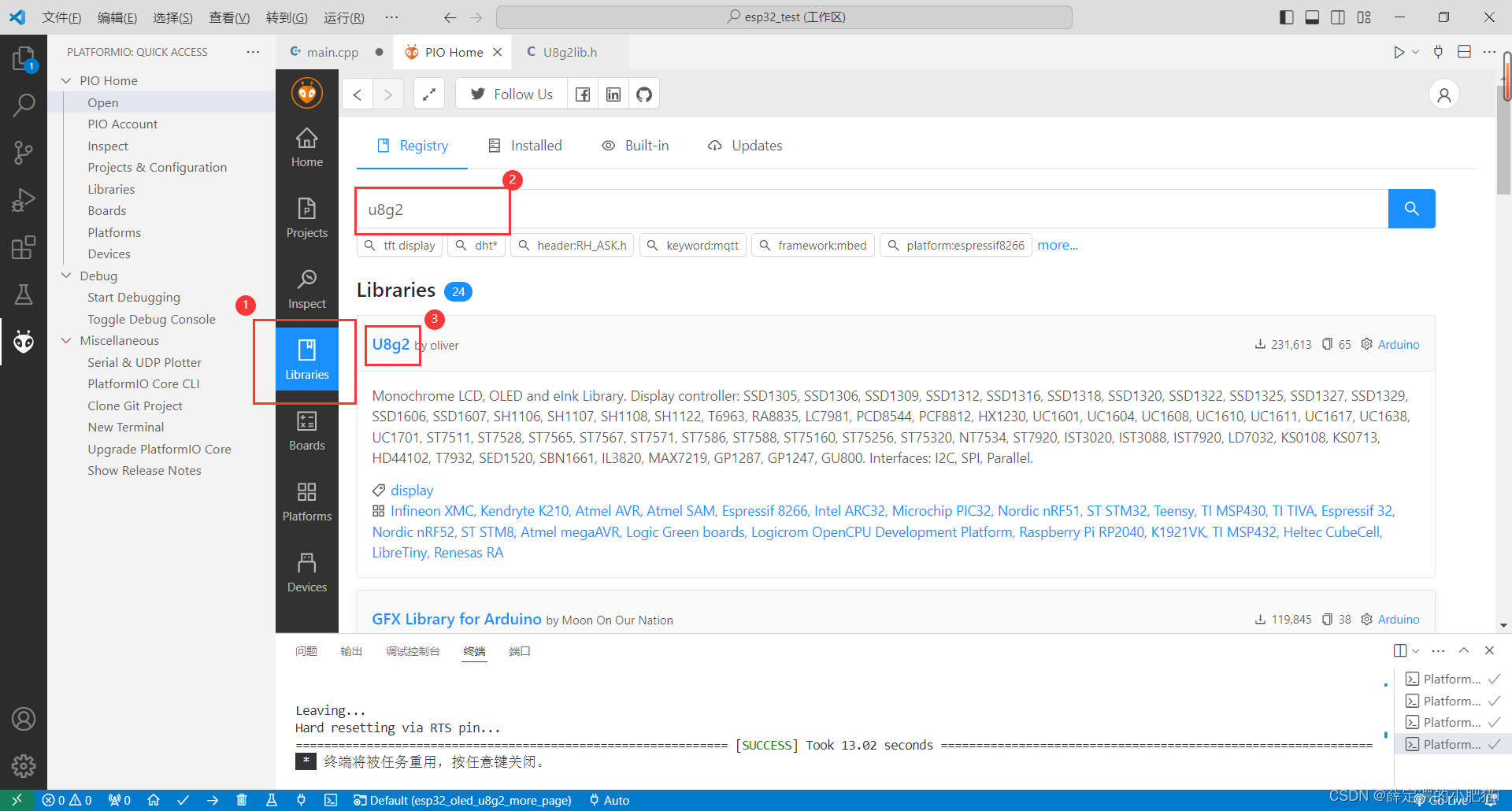Click the esp32_test command center search box
1512x811 pixels.
784,17
